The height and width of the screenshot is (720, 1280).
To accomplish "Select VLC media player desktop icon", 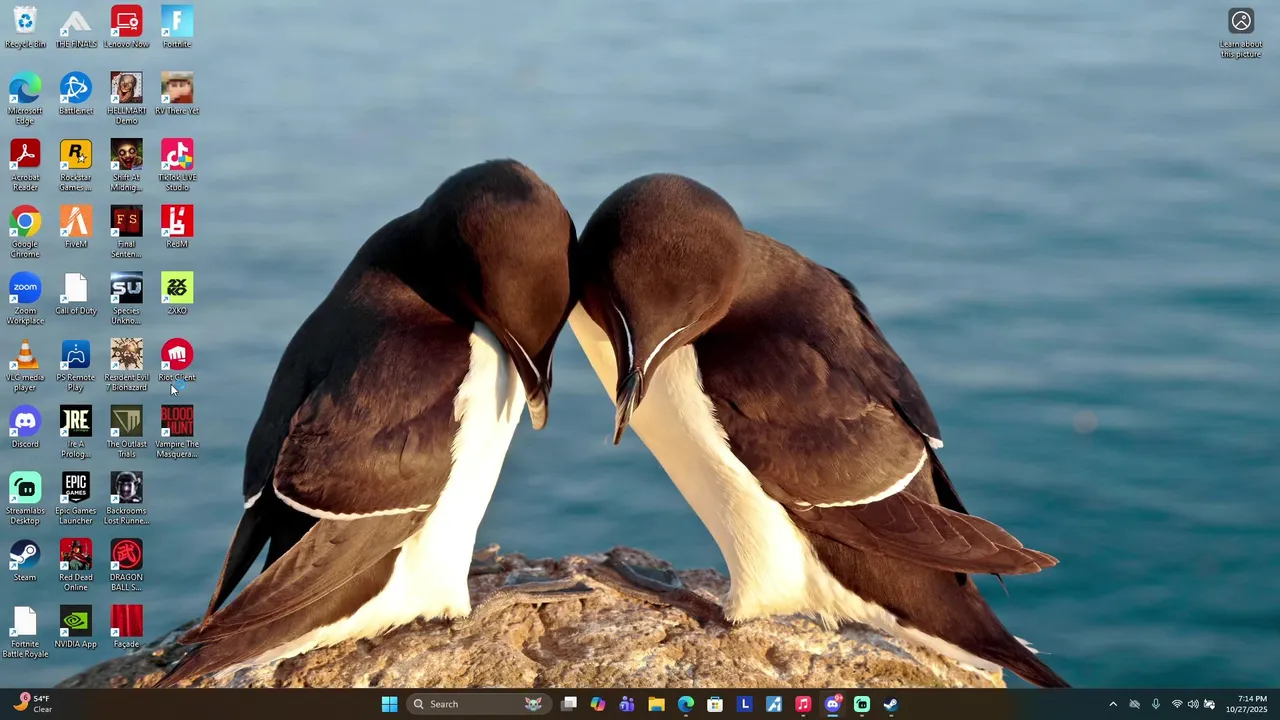I will coord(25,365).
